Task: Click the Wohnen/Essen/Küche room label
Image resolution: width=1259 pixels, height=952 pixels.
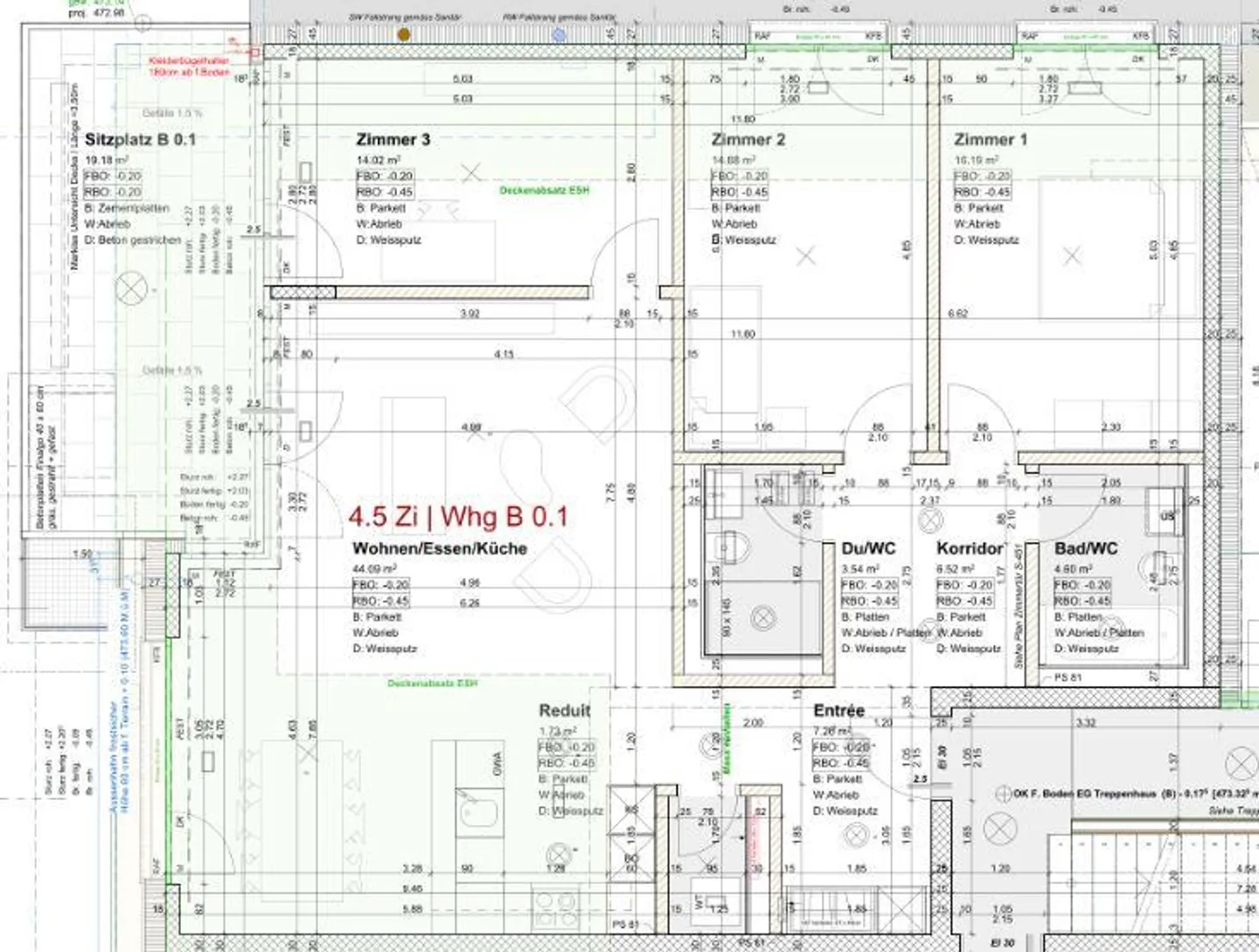Action: click(439, 549)
